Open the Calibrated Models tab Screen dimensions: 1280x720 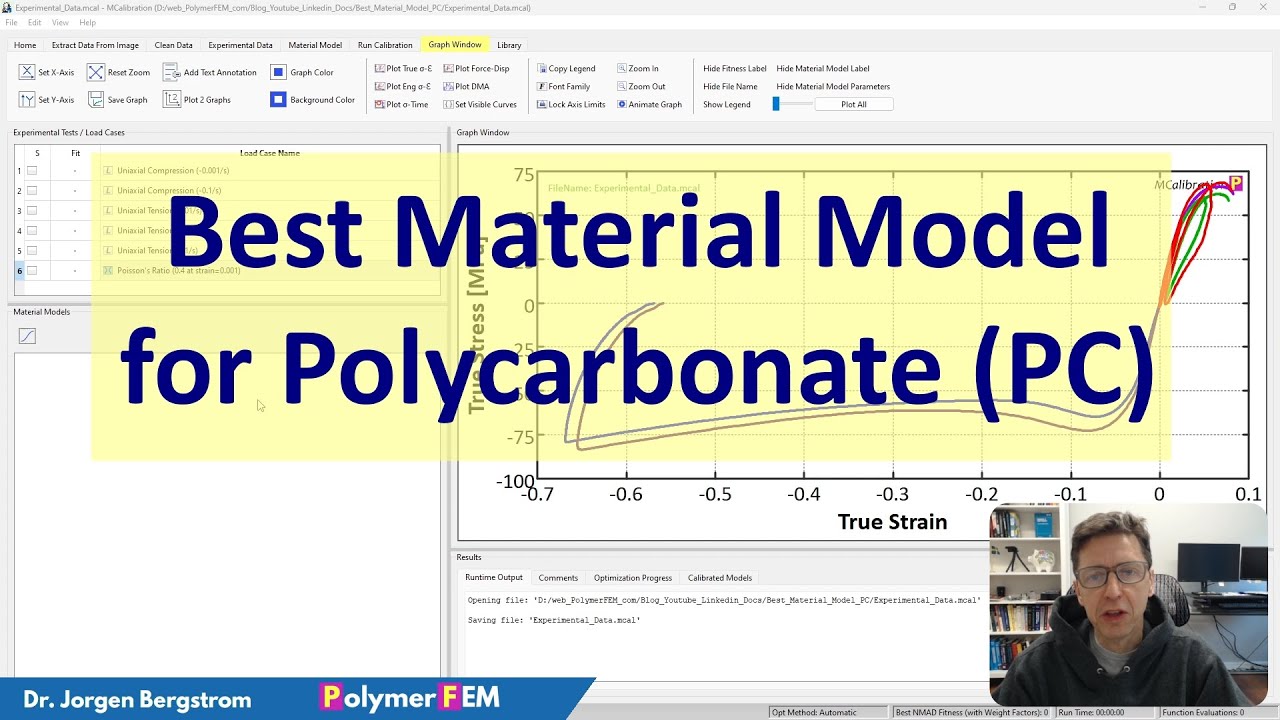tap(720, 577)
